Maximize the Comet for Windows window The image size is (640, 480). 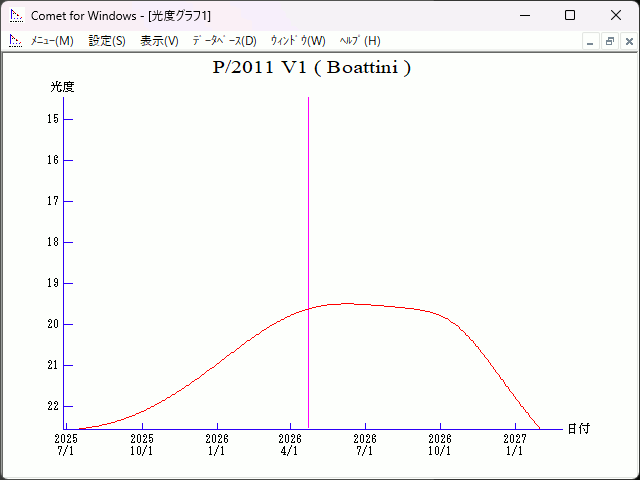[570, 15]
